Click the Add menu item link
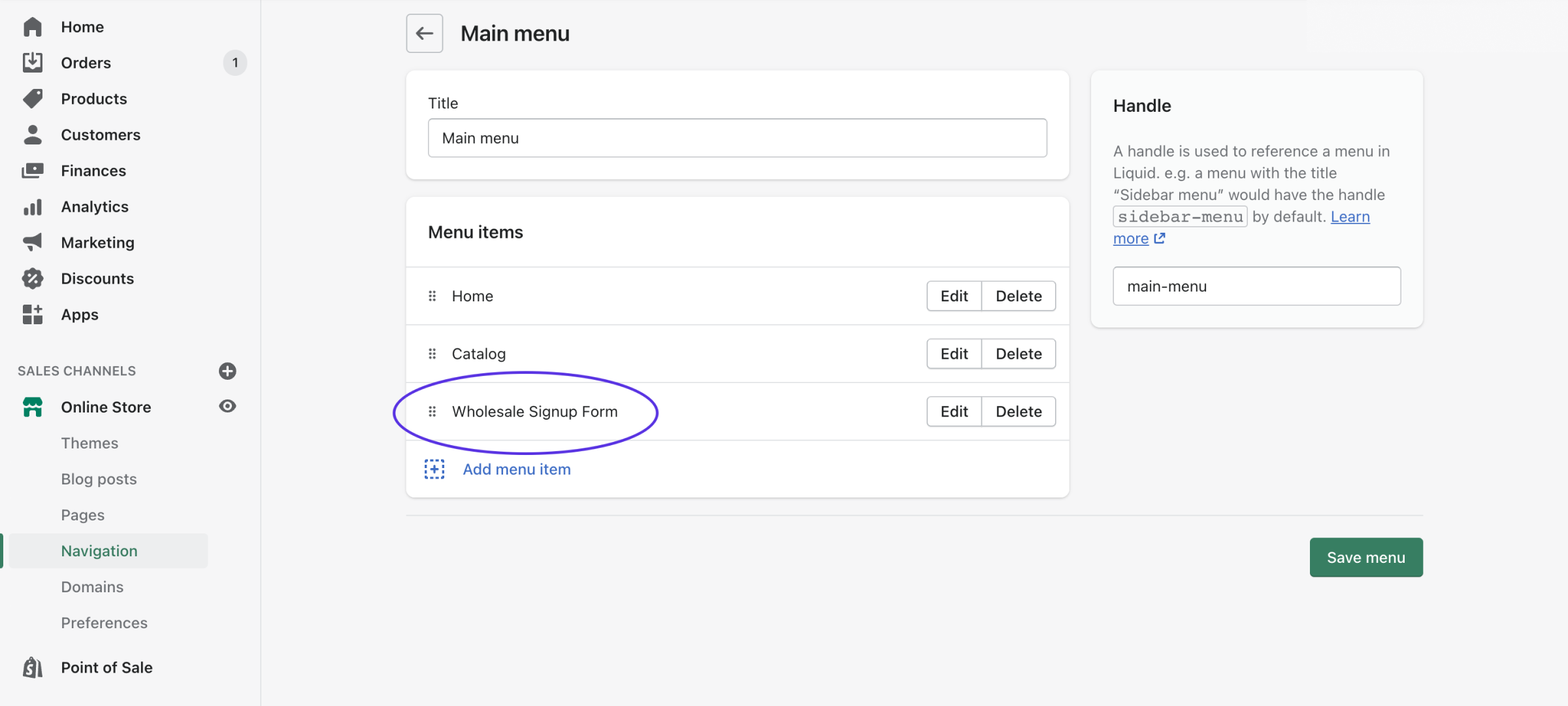The height and width of the screenshot is (706, 1568). 516,469
